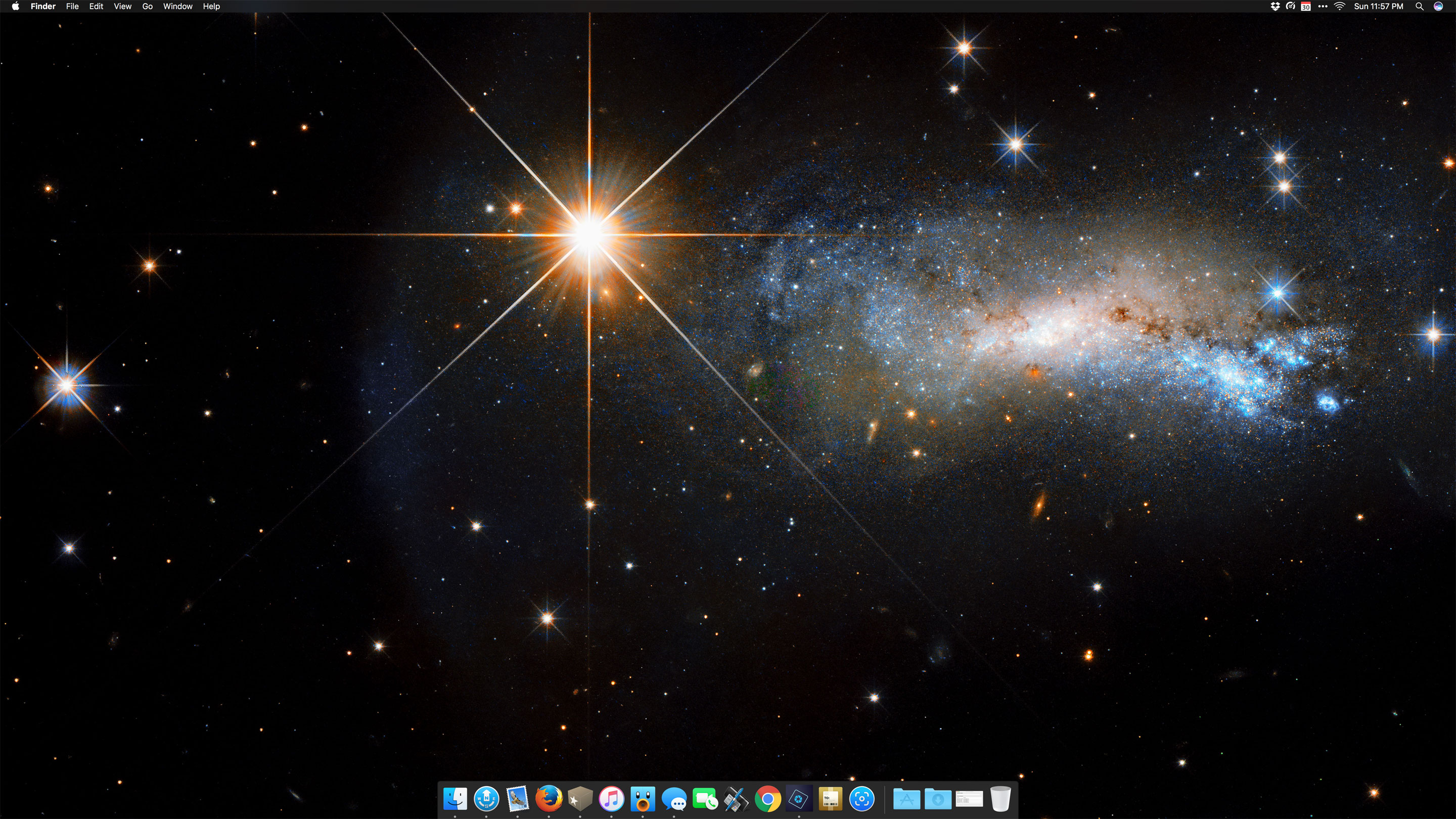Click the Sun 11:57 PM clock
The image size is (1456, 819).
[1378, 6]
